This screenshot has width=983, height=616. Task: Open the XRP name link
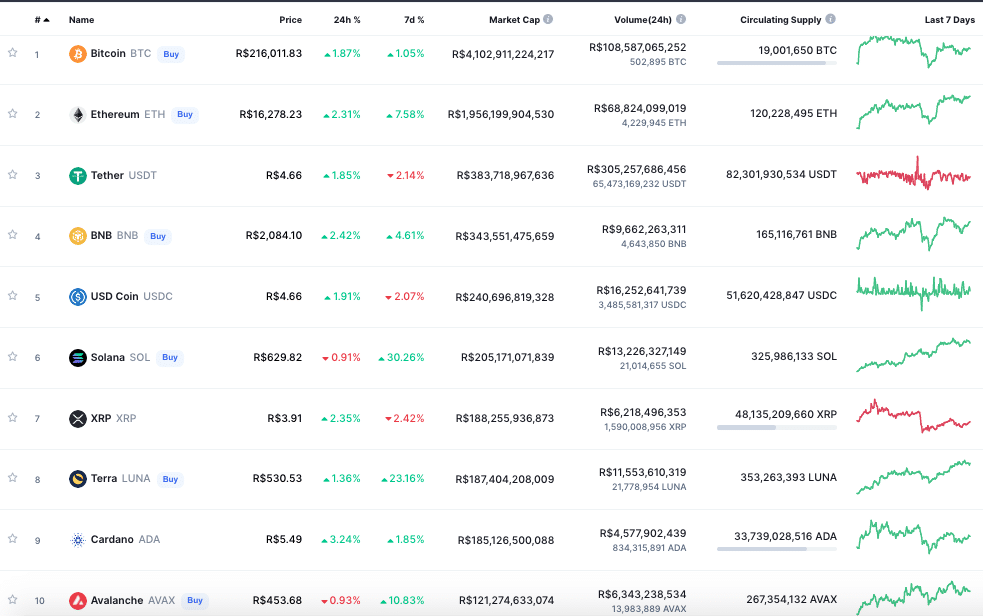[101, 419]
